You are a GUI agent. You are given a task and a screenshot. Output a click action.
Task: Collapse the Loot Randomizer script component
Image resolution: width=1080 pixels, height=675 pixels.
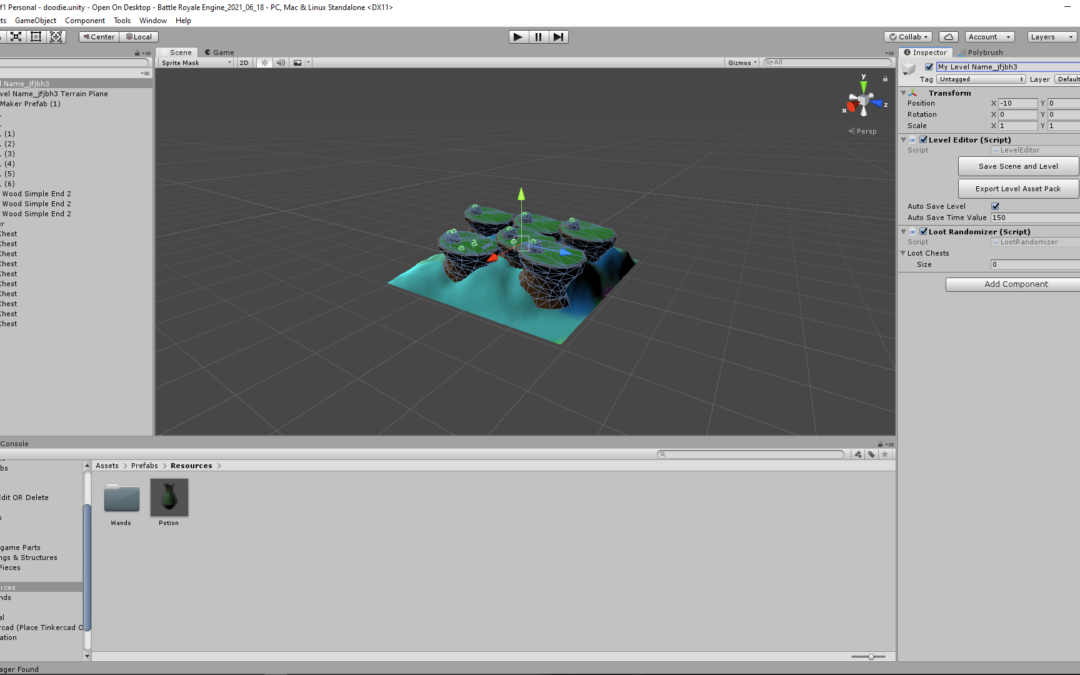tap(904, 231)
